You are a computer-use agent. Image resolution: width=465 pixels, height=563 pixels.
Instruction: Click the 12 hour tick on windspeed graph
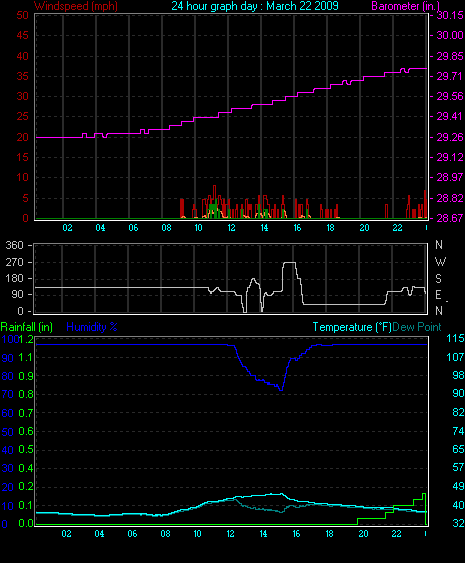click(231, 228)
